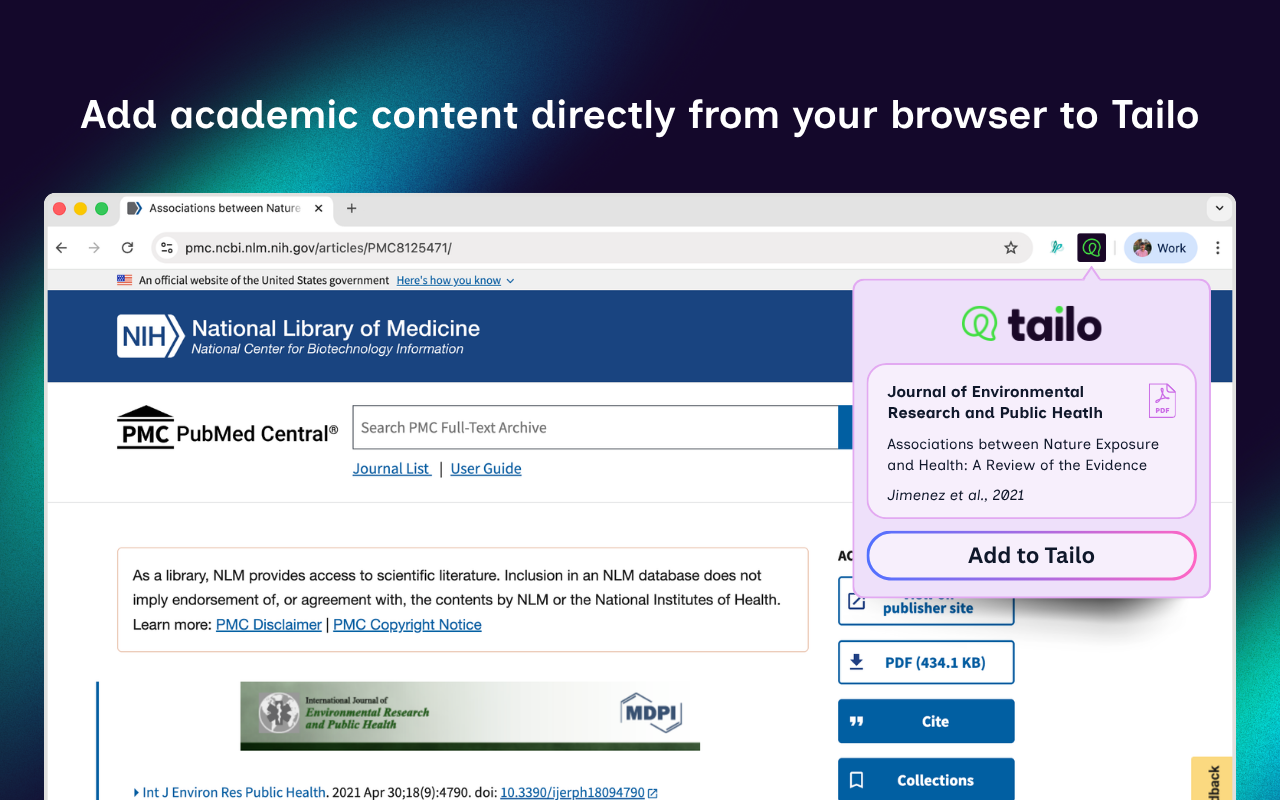Download the PDF (434.1 KB)

[926, 662]
